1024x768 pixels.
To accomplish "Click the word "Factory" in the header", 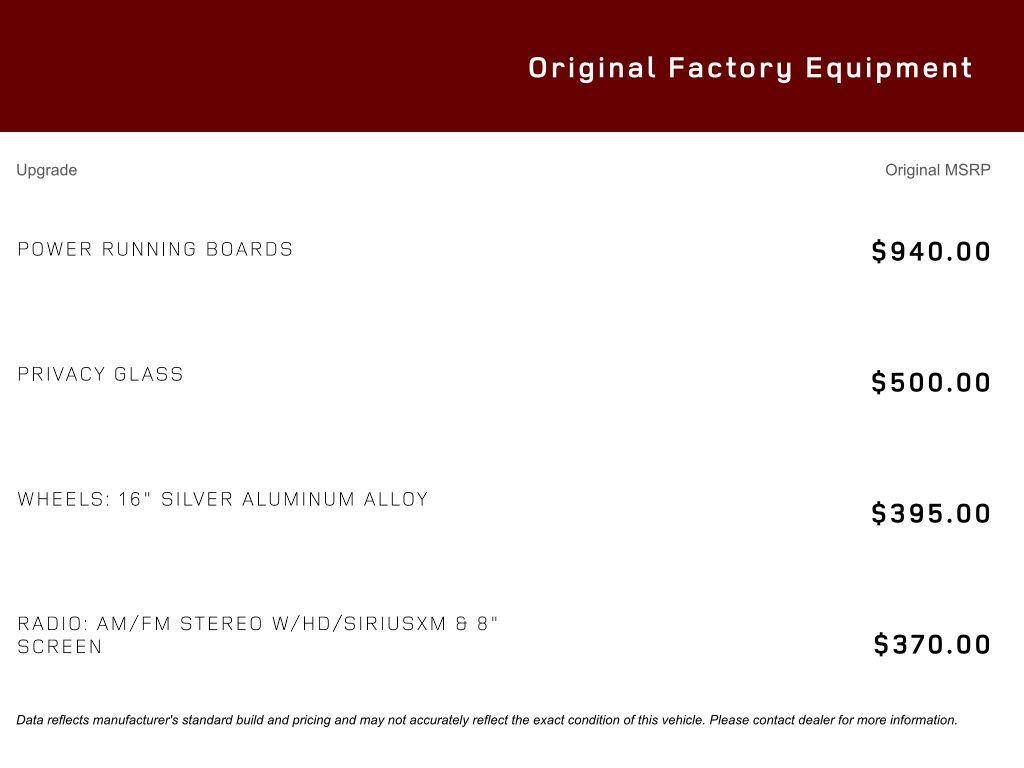I will pos(730,68).
